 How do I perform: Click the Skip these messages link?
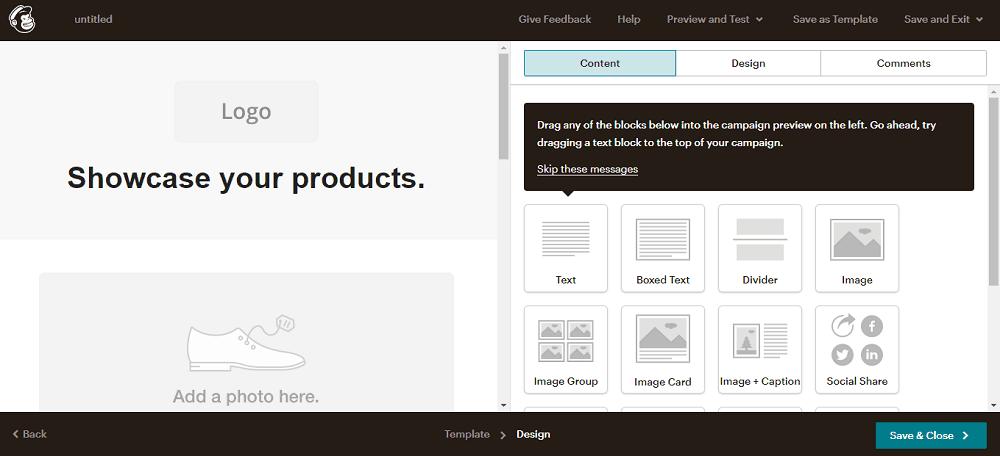click(587, 169)
